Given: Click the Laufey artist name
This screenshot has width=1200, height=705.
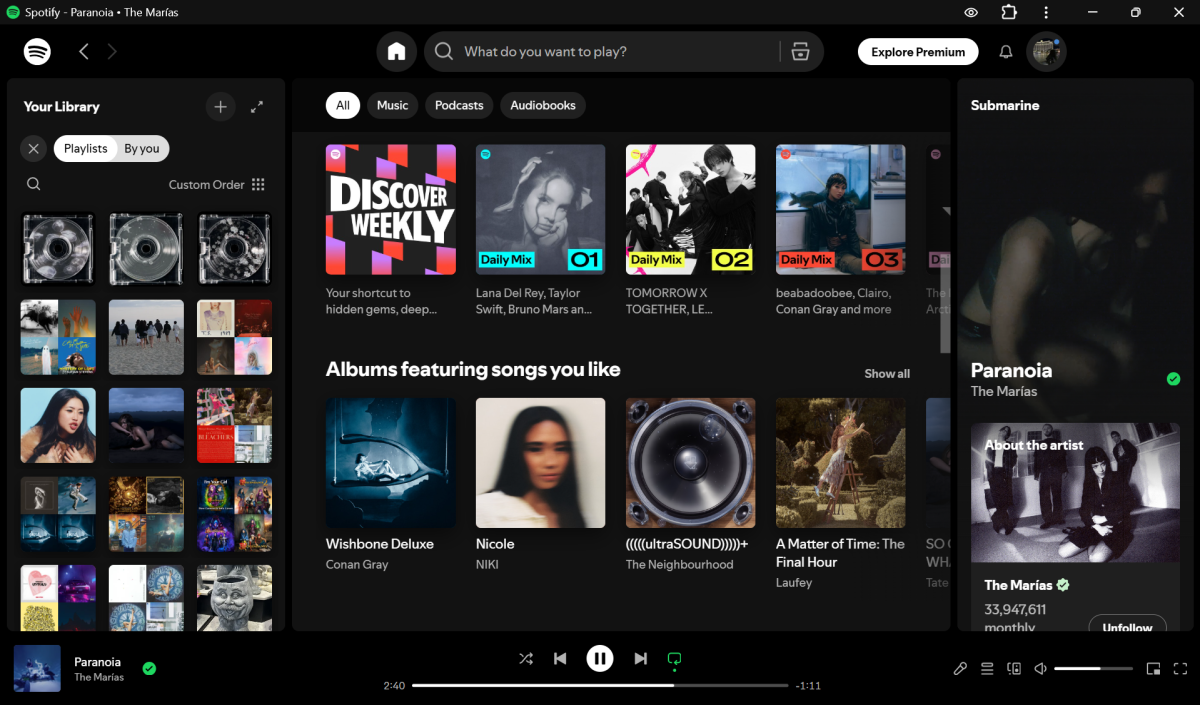Looking at the screenshot, I should click(794, 583).
